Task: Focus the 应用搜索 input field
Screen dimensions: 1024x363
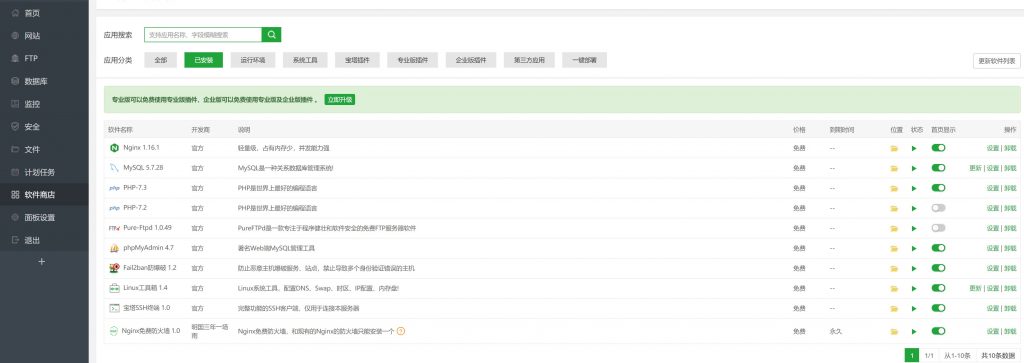Action: point(203,35)
